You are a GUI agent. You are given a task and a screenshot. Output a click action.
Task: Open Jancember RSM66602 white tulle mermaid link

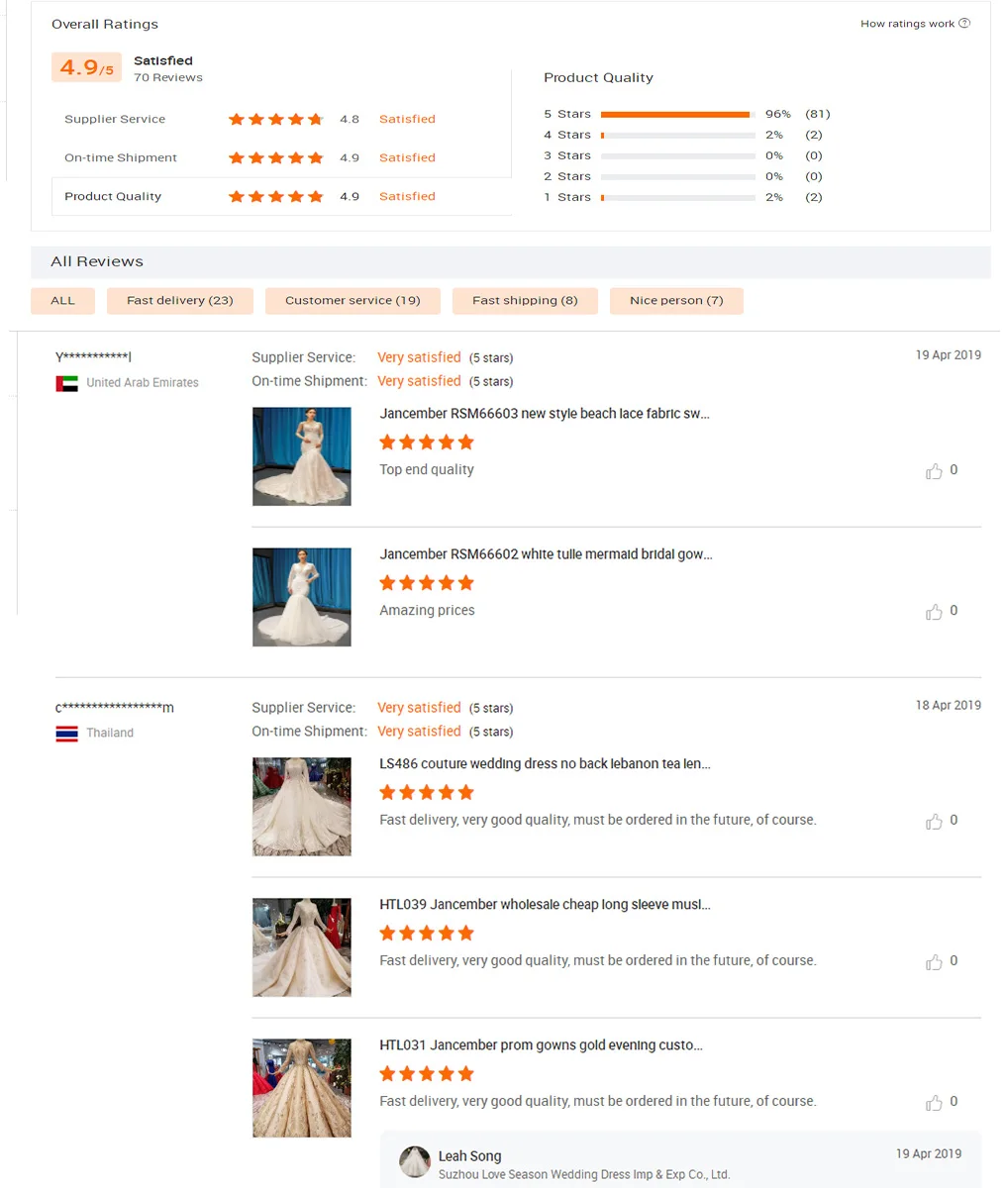[546, 554]
